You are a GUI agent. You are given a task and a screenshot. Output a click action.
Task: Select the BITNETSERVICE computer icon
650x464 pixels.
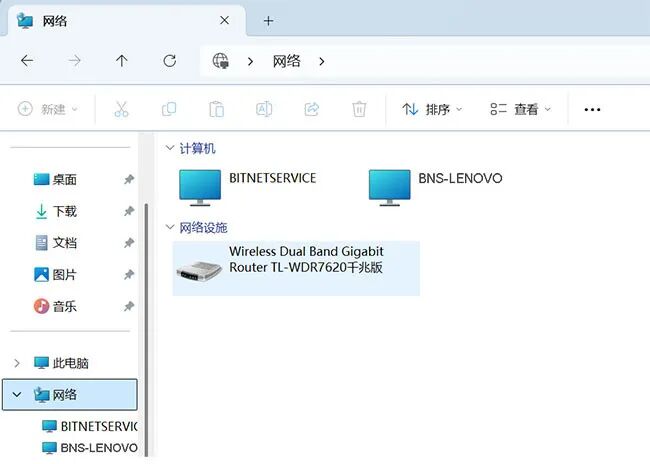tap(200, 187)
